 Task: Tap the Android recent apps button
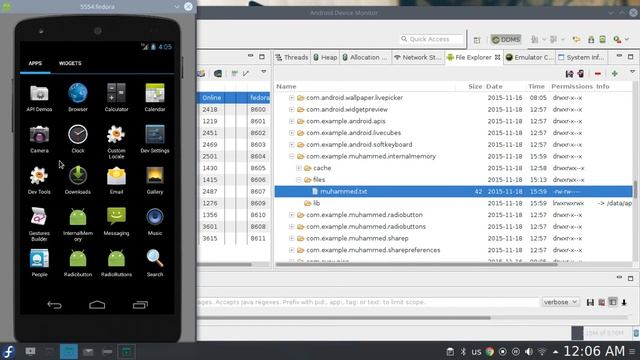140,305
